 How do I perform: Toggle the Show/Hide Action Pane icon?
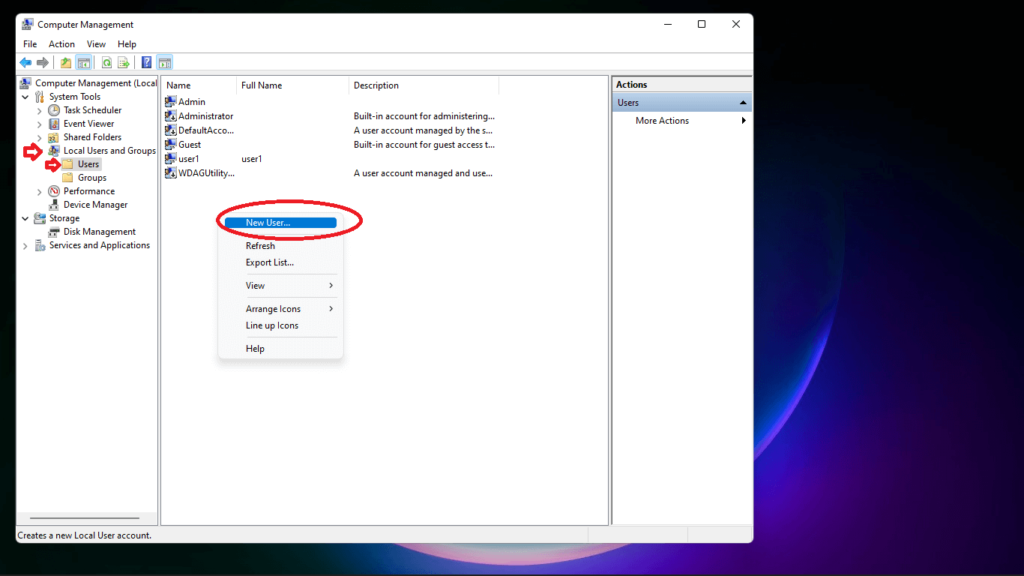[165, 62]
